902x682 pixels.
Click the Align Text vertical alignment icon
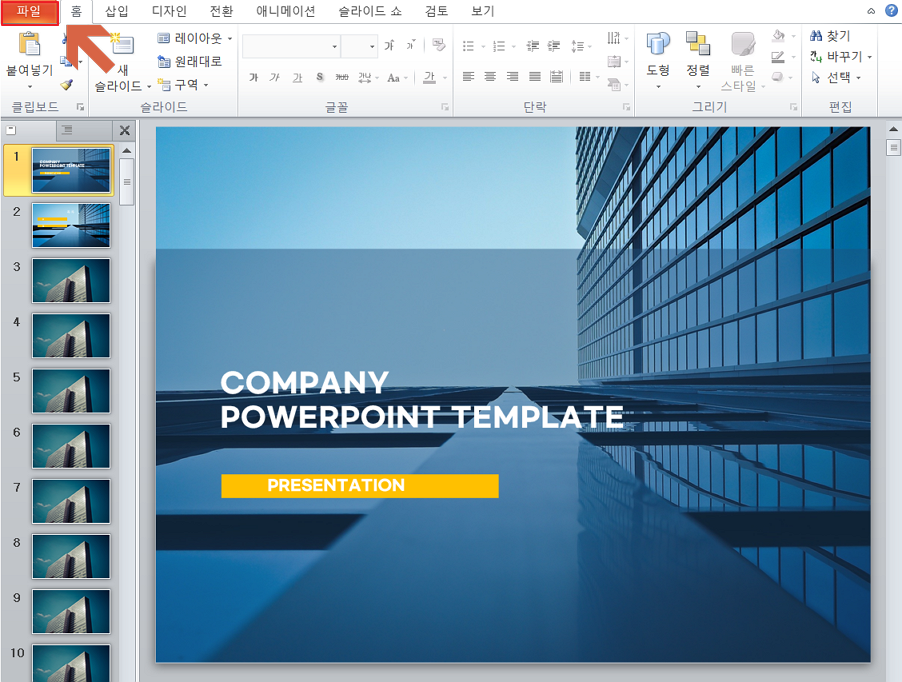[614, 61]
